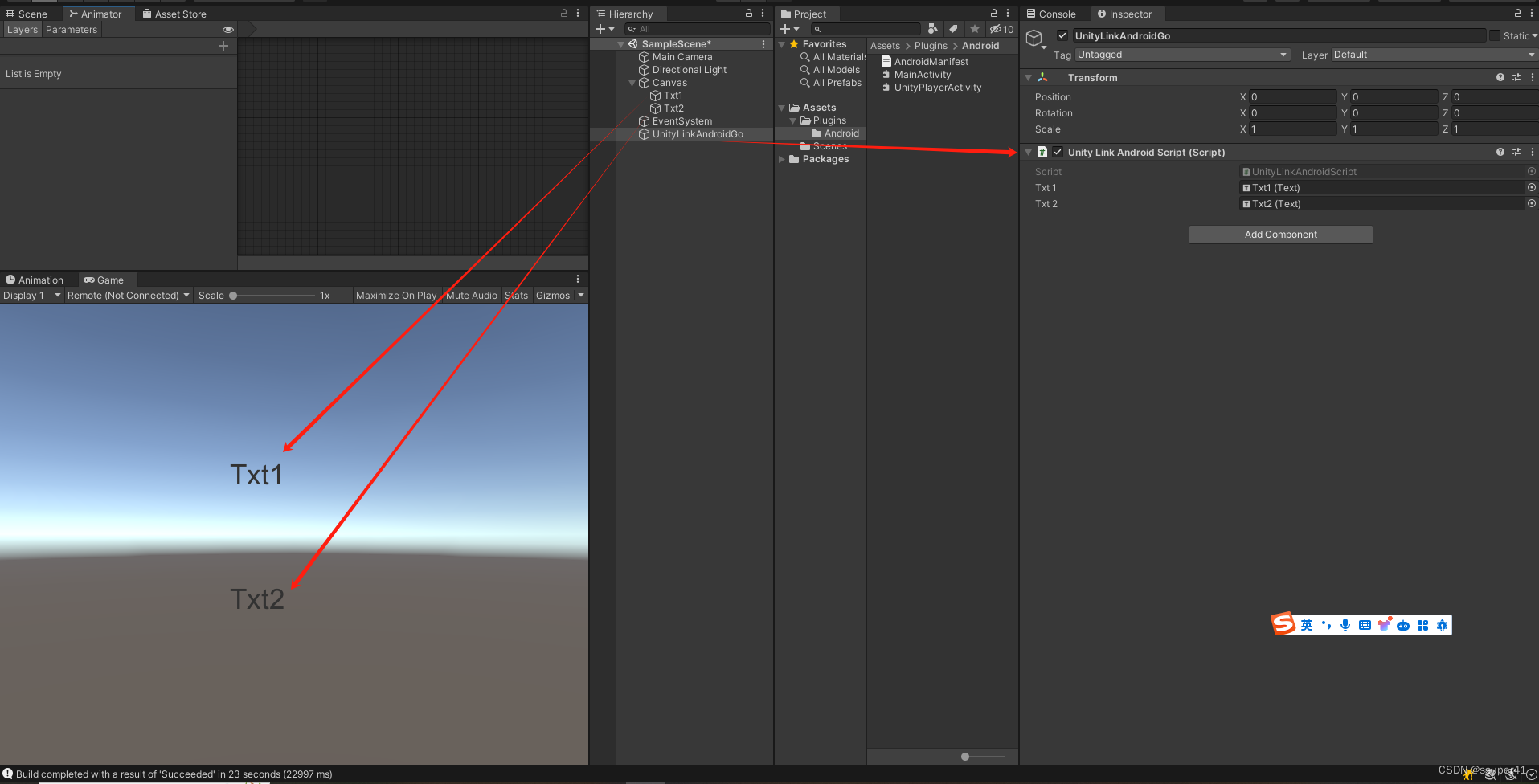Uncheck the UnityLinkAndroidGo active checkbox

tap(1062, 35)
